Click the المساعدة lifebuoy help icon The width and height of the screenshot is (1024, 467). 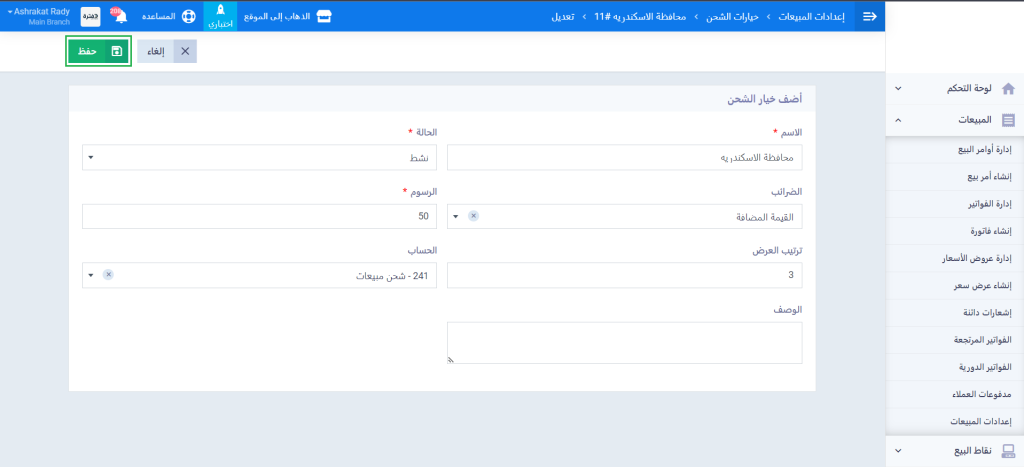pos(188,16)
